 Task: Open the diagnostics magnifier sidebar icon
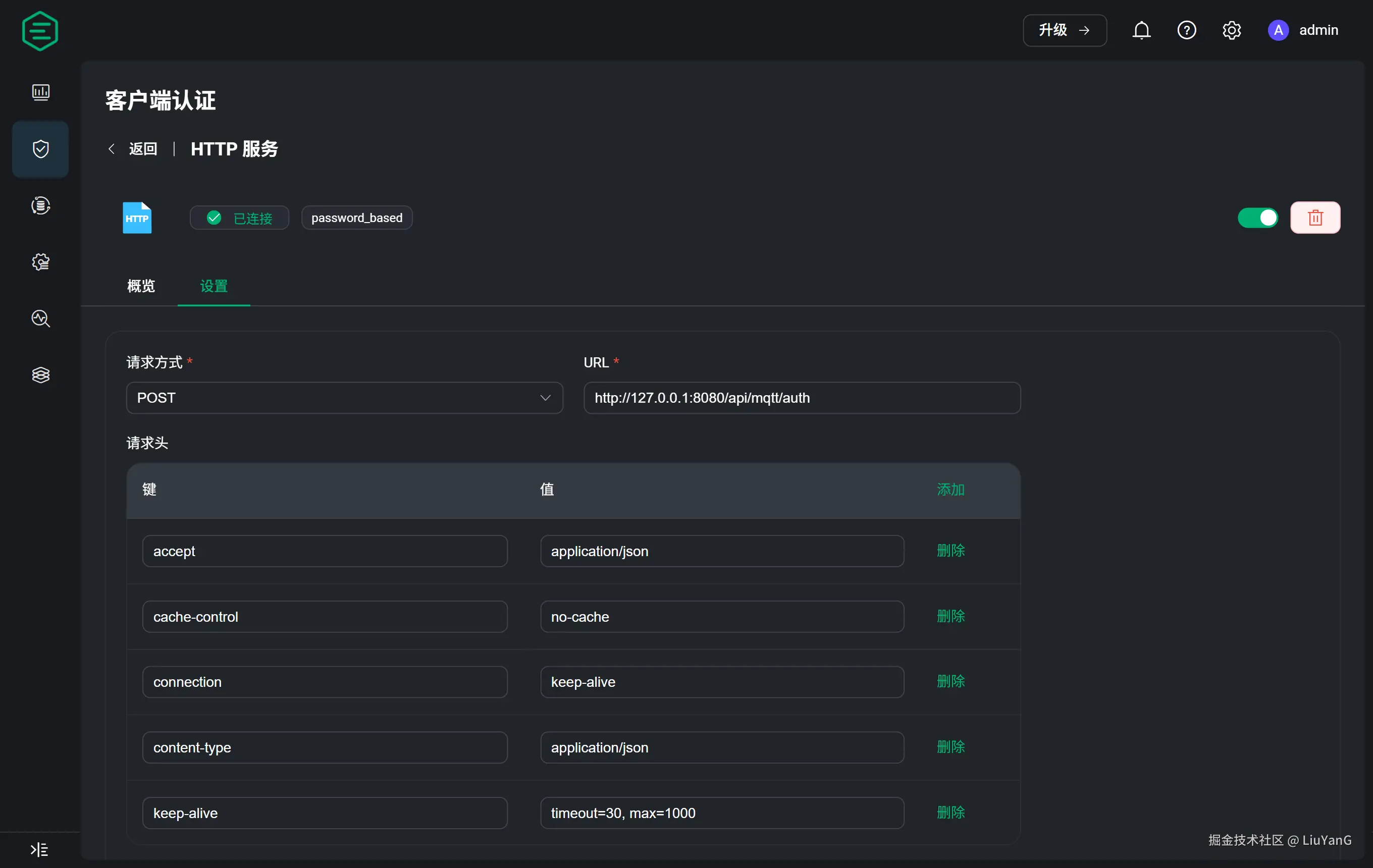[x=40, y=318]
